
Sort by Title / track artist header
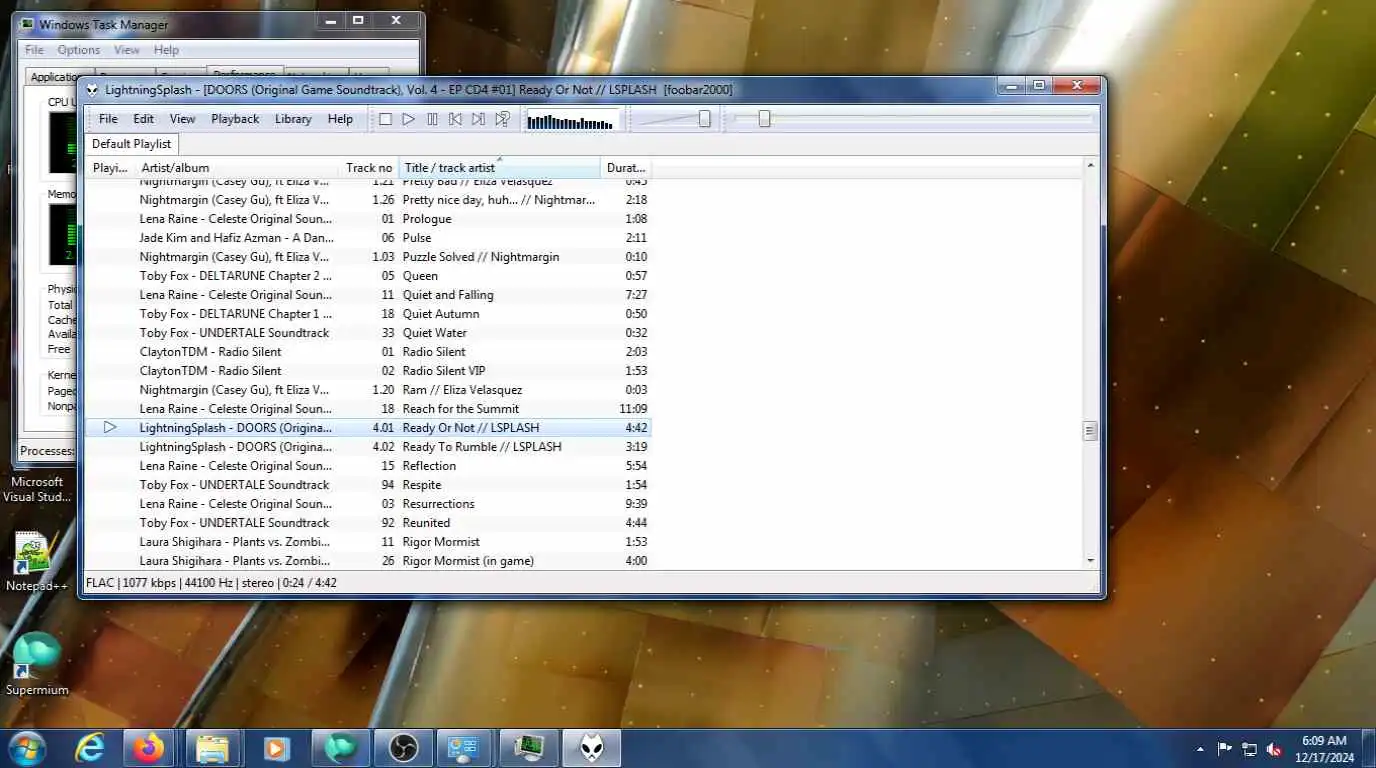point(499,168)
